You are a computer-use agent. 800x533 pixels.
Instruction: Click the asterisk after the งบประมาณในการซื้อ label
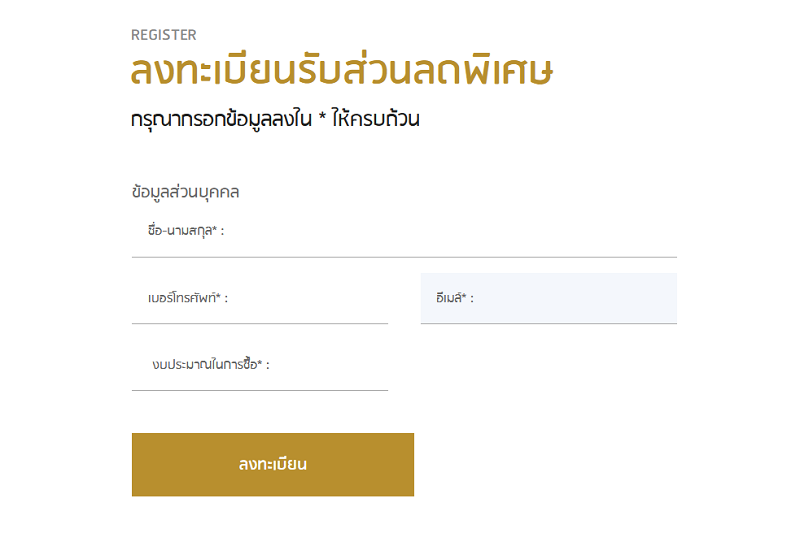(260, 362)
